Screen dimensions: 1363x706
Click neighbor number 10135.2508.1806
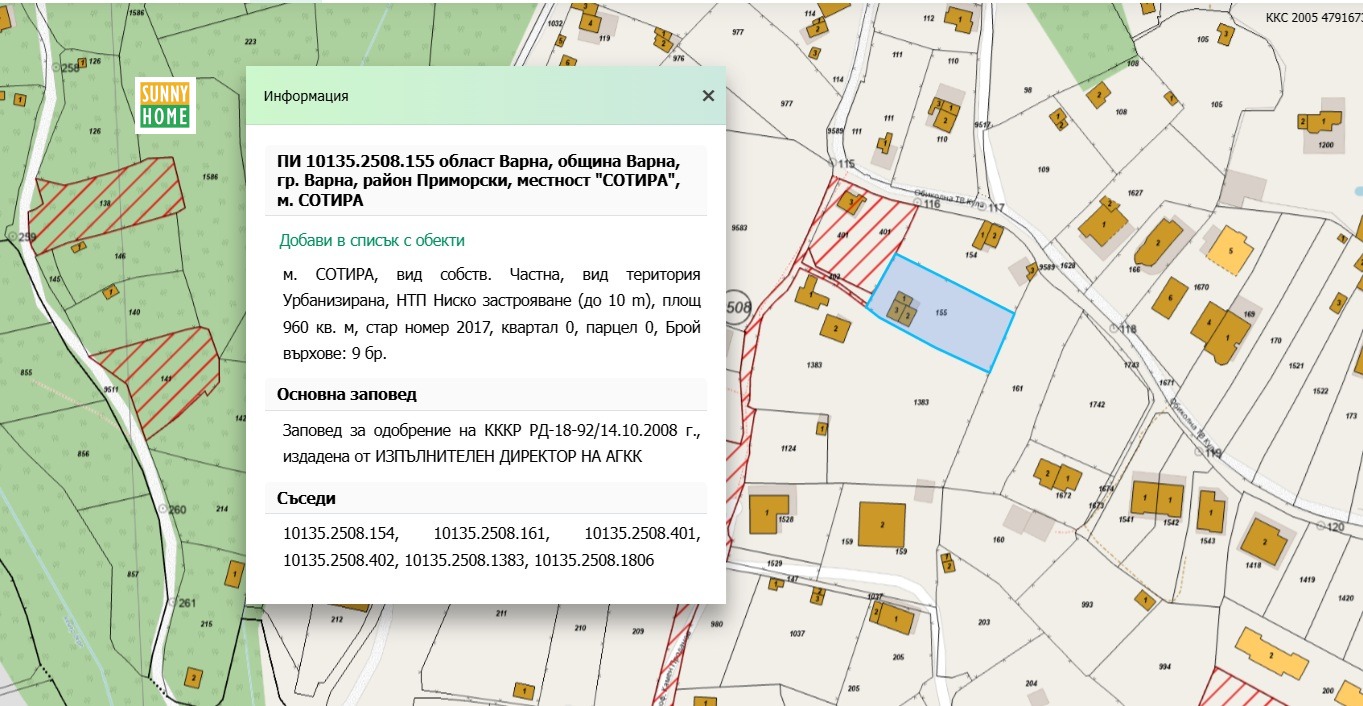594,561
